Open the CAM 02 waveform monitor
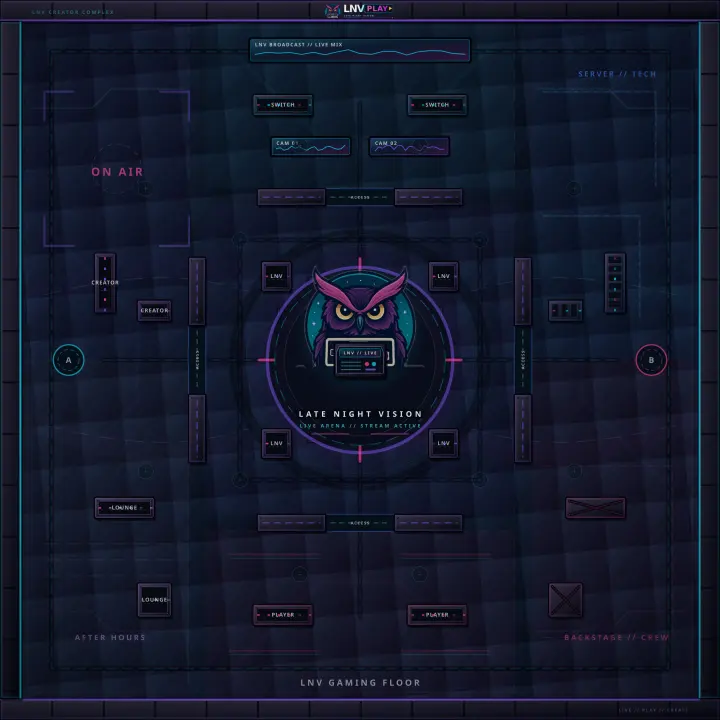Image resolution: width=720 pixels, height=720 pixels. 409,146
